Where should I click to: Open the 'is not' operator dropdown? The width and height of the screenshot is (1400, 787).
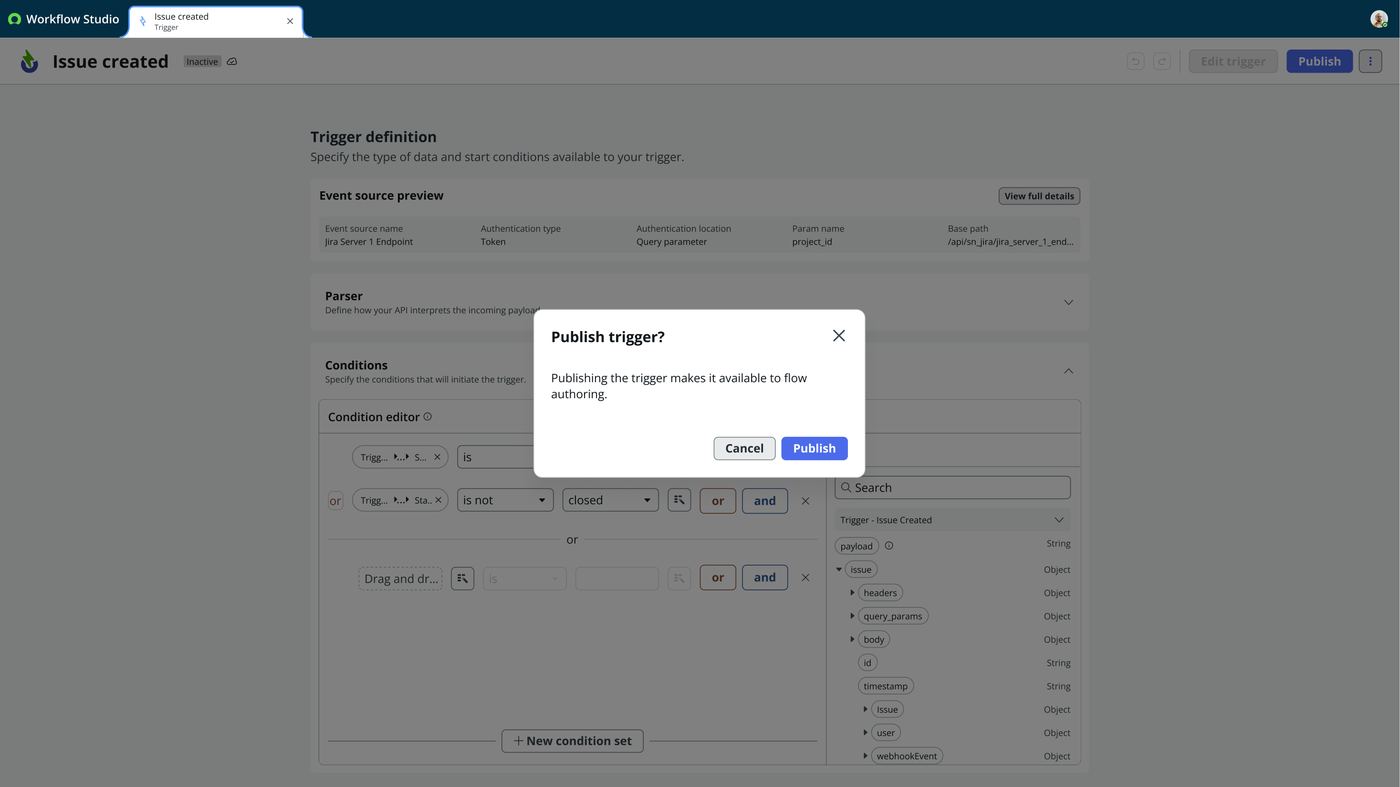coord(505,500)
